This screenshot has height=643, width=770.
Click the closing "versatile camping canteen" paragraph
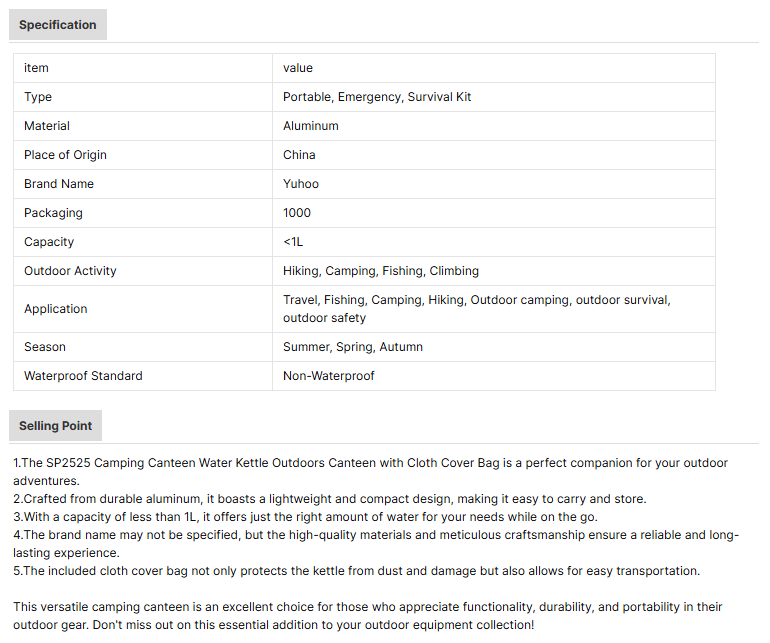coord(368,615)
